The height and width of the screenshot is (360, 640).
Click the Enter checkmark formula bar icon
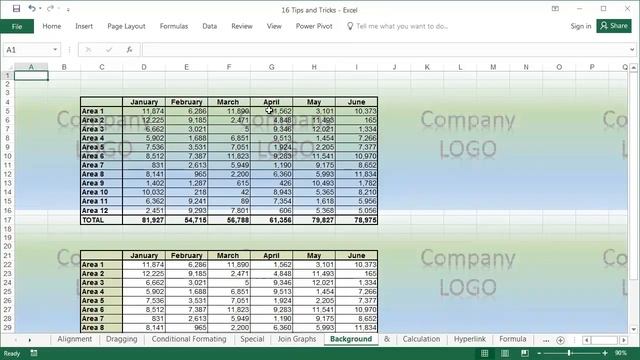[x=109, y=50]
